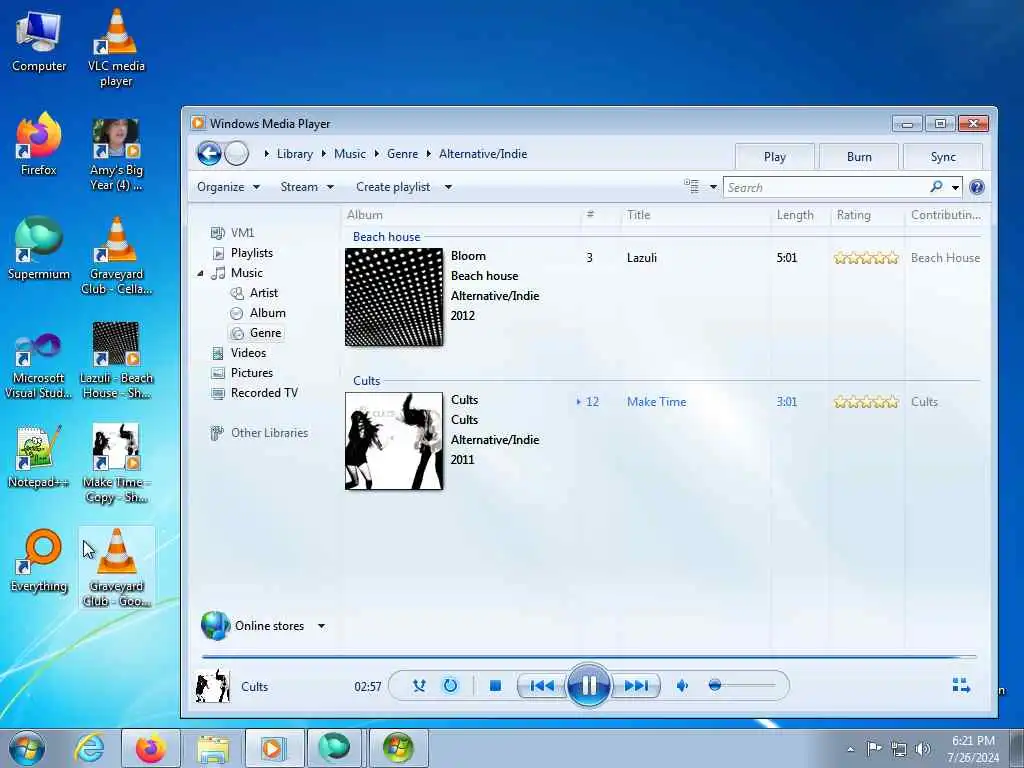Screen dimensions: 1024x768
Task: Open the Online stores dropdown arrow
Action: 321,626
